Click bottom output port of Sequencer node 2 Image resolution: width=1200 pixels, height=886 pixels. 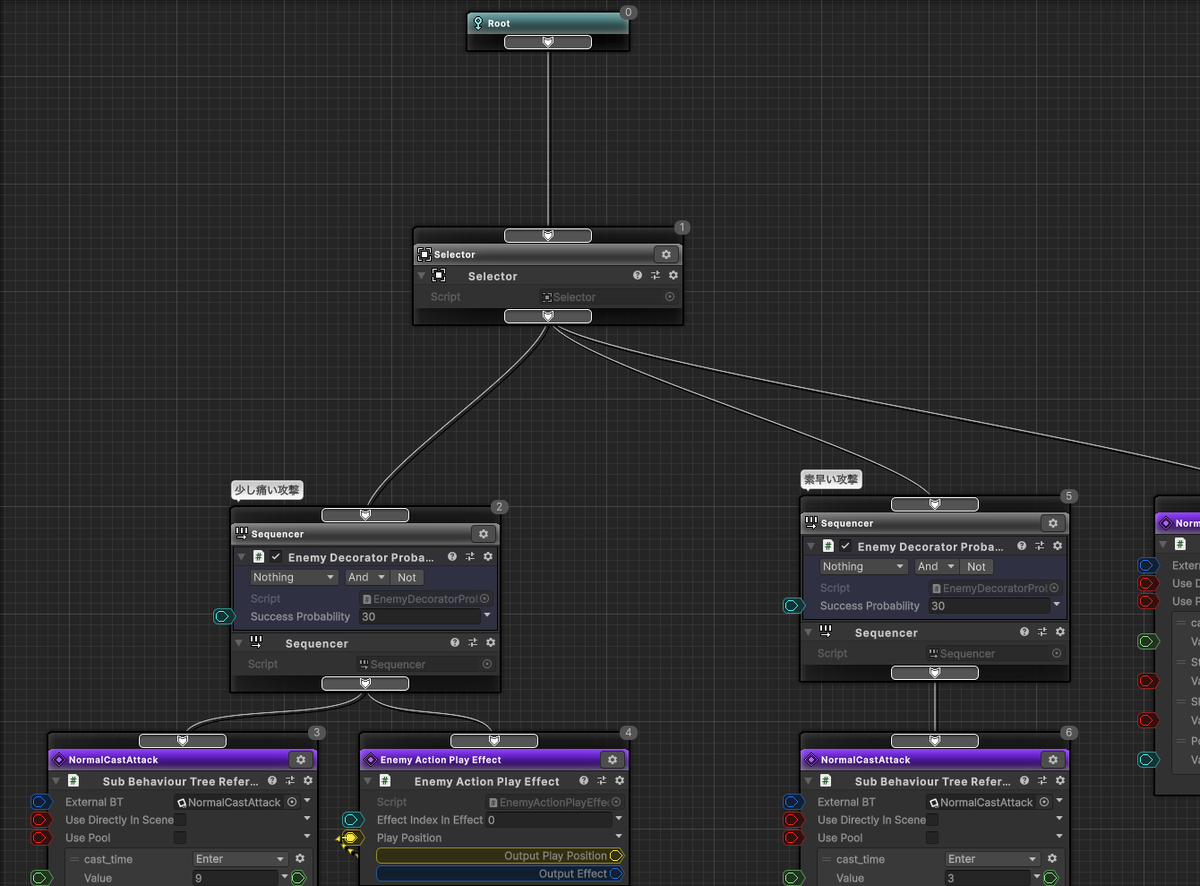point(365,684)
